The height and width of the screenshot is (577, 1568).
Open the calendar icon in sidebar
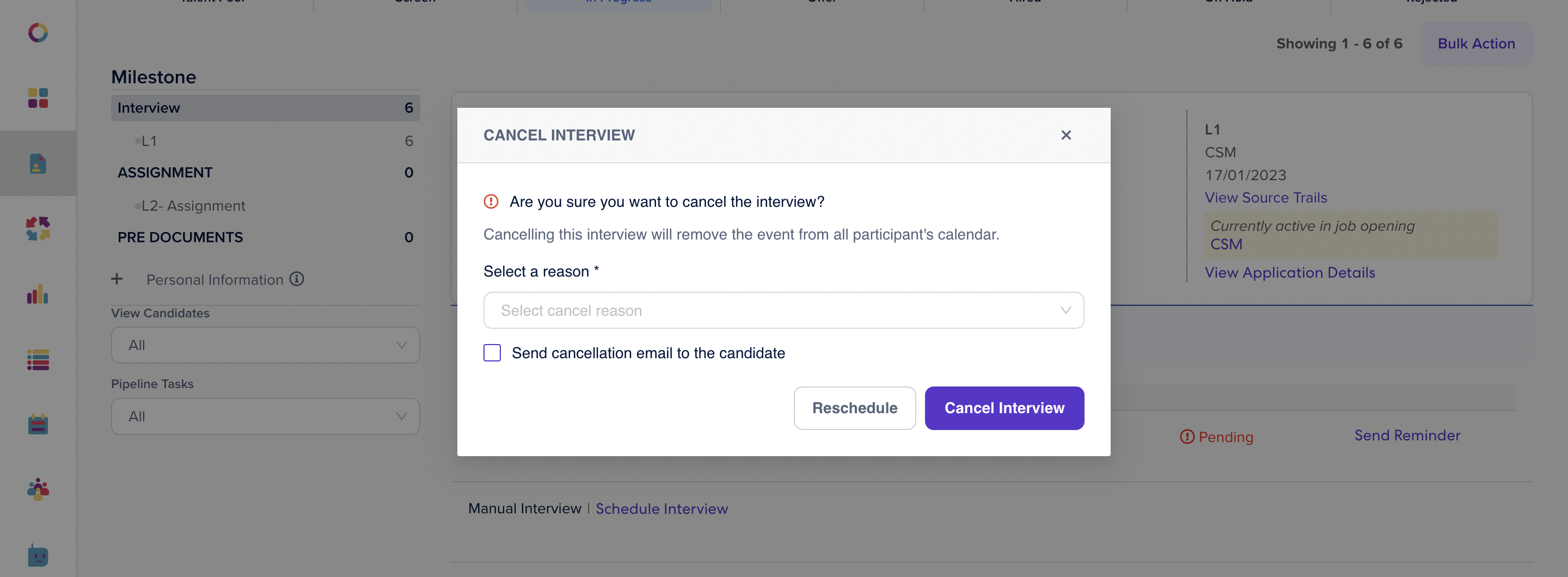click(x=38, y=424)
